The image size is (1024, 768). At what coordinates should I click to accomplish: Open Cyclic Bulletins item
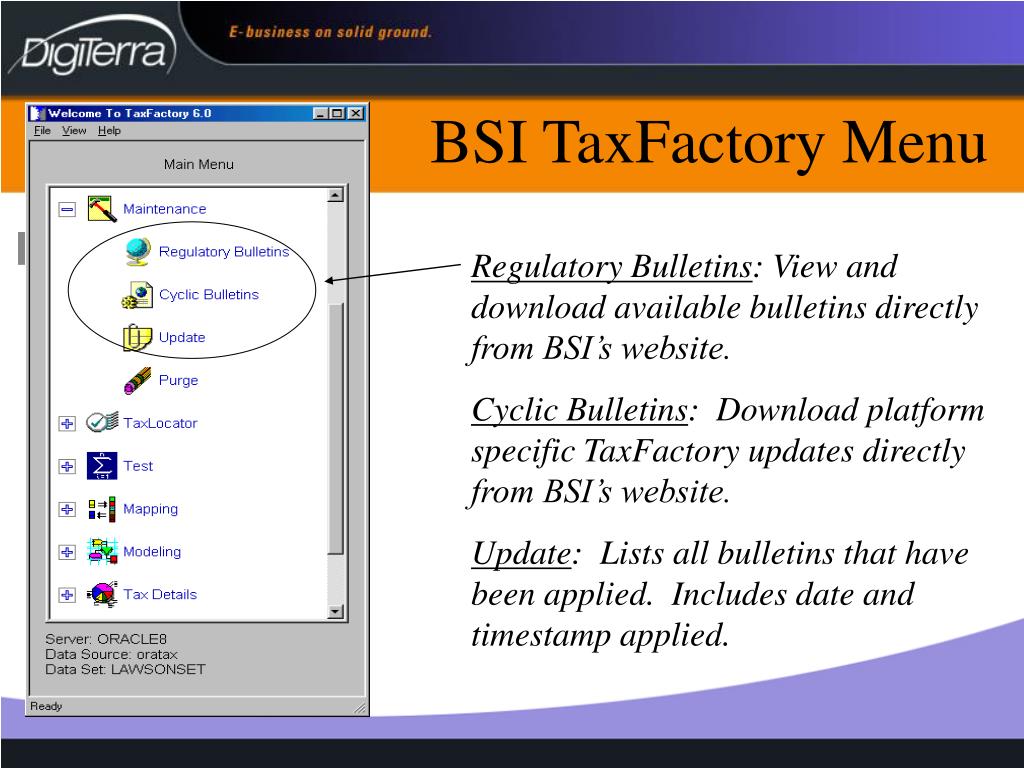click(x=209, y=295)
